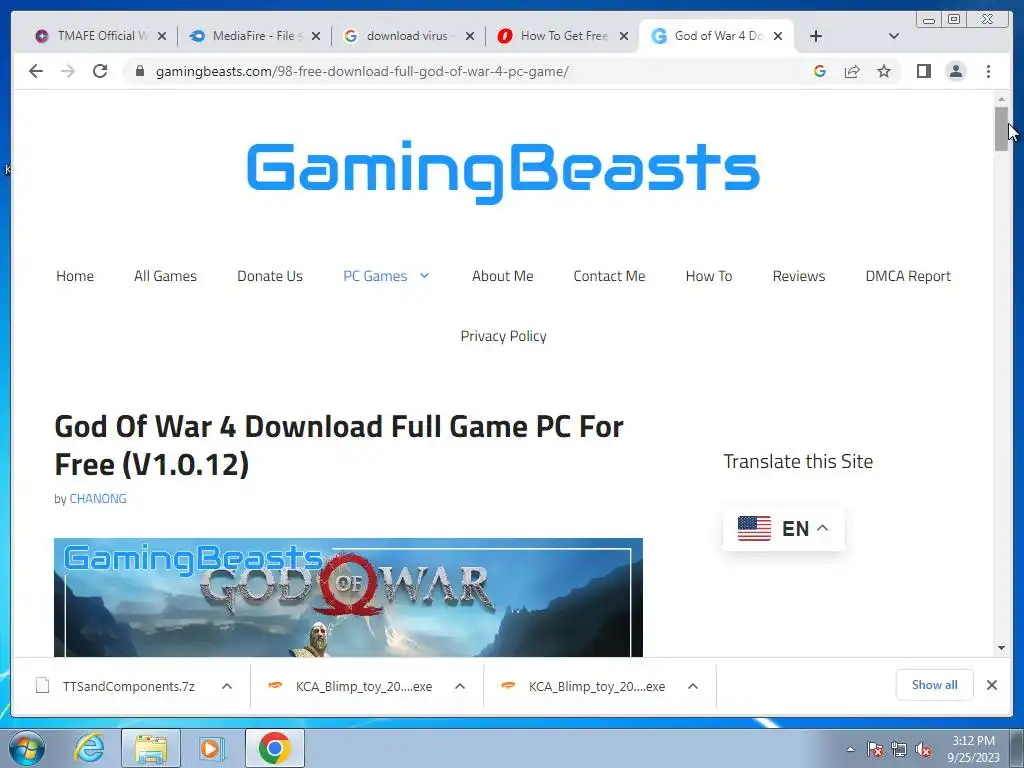Click the Chrome taskbar icon
Viewport: 1024px width, 768px height.
pos(275,748)
